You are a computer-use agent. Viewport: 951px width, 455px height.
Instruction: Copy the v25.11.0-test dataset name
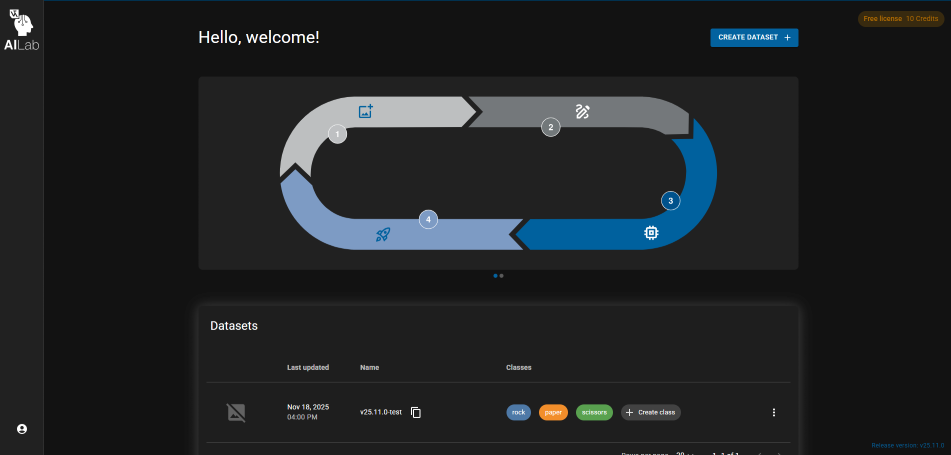417,413
